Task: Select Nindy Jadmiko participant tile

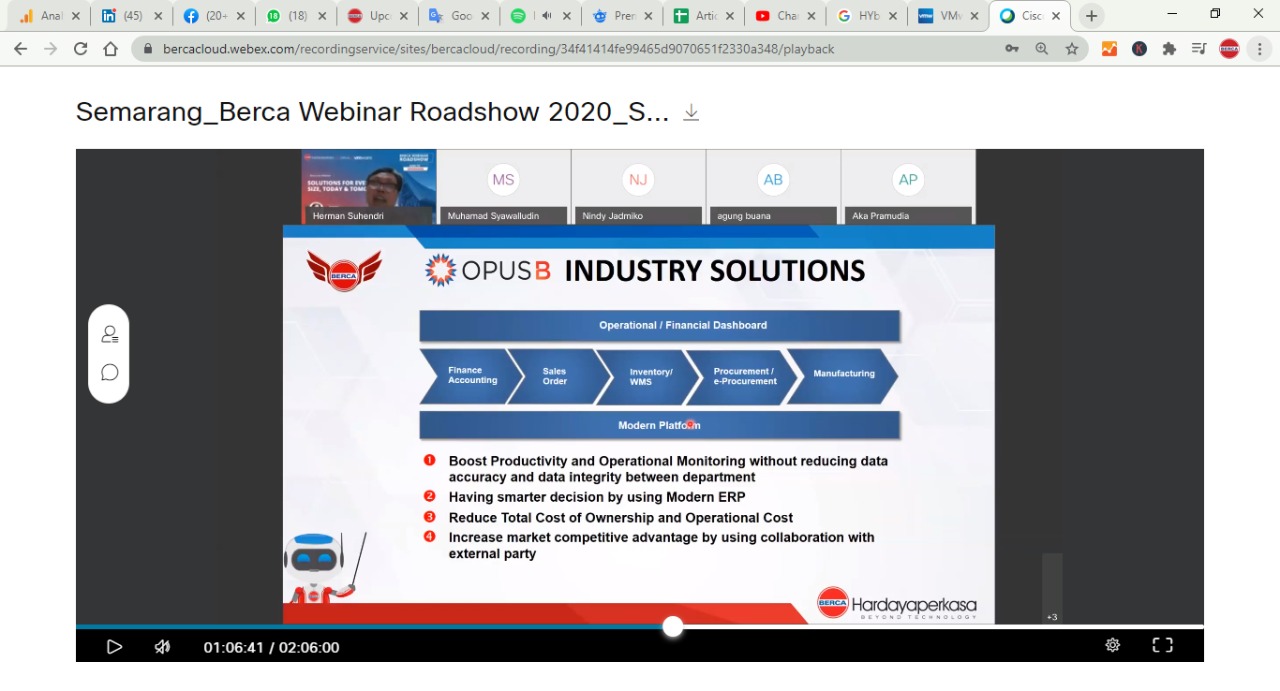Action: (638, 186)
